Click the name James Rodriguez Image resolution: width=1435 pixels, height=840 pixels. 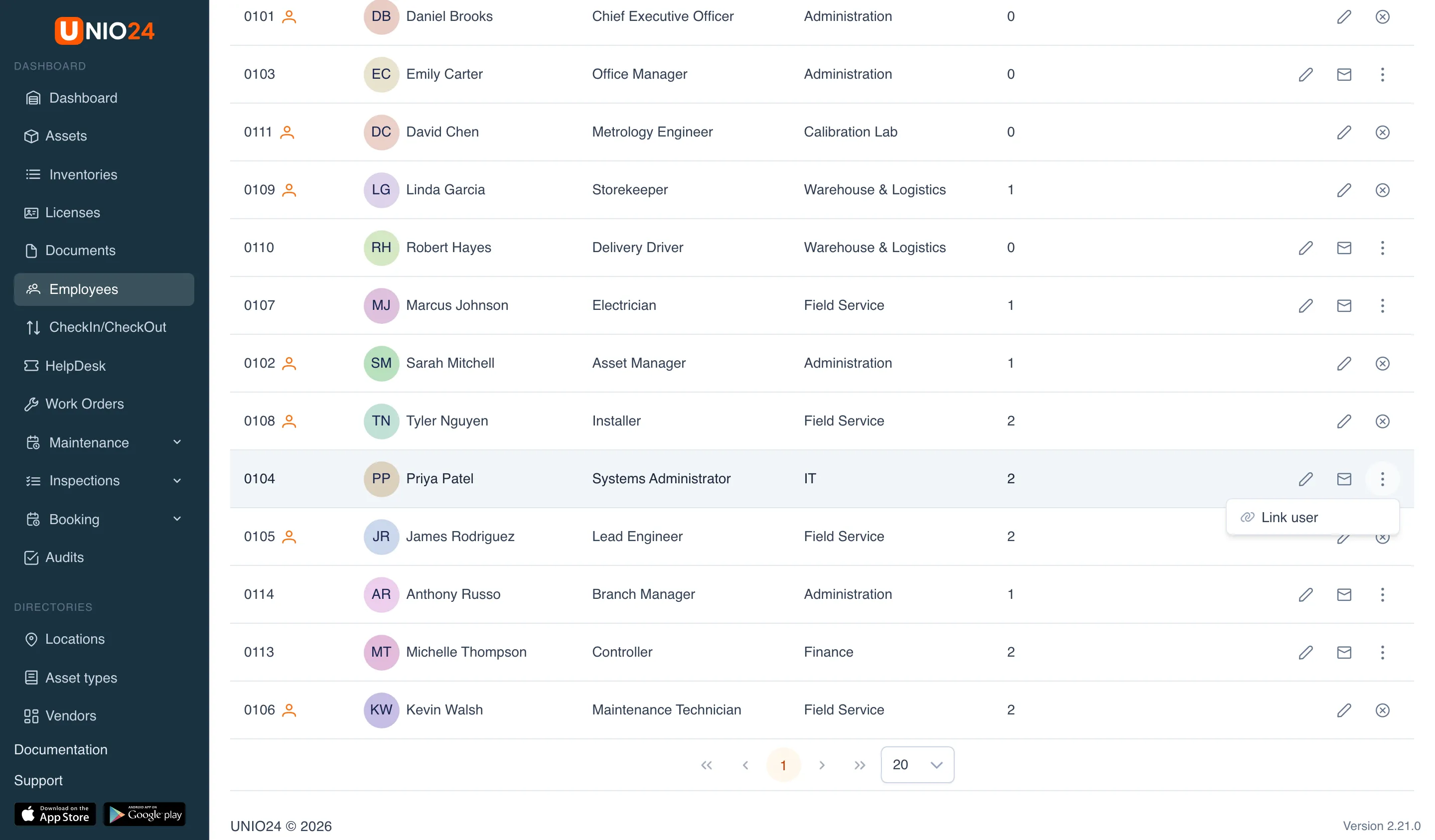tap(460, 537)
